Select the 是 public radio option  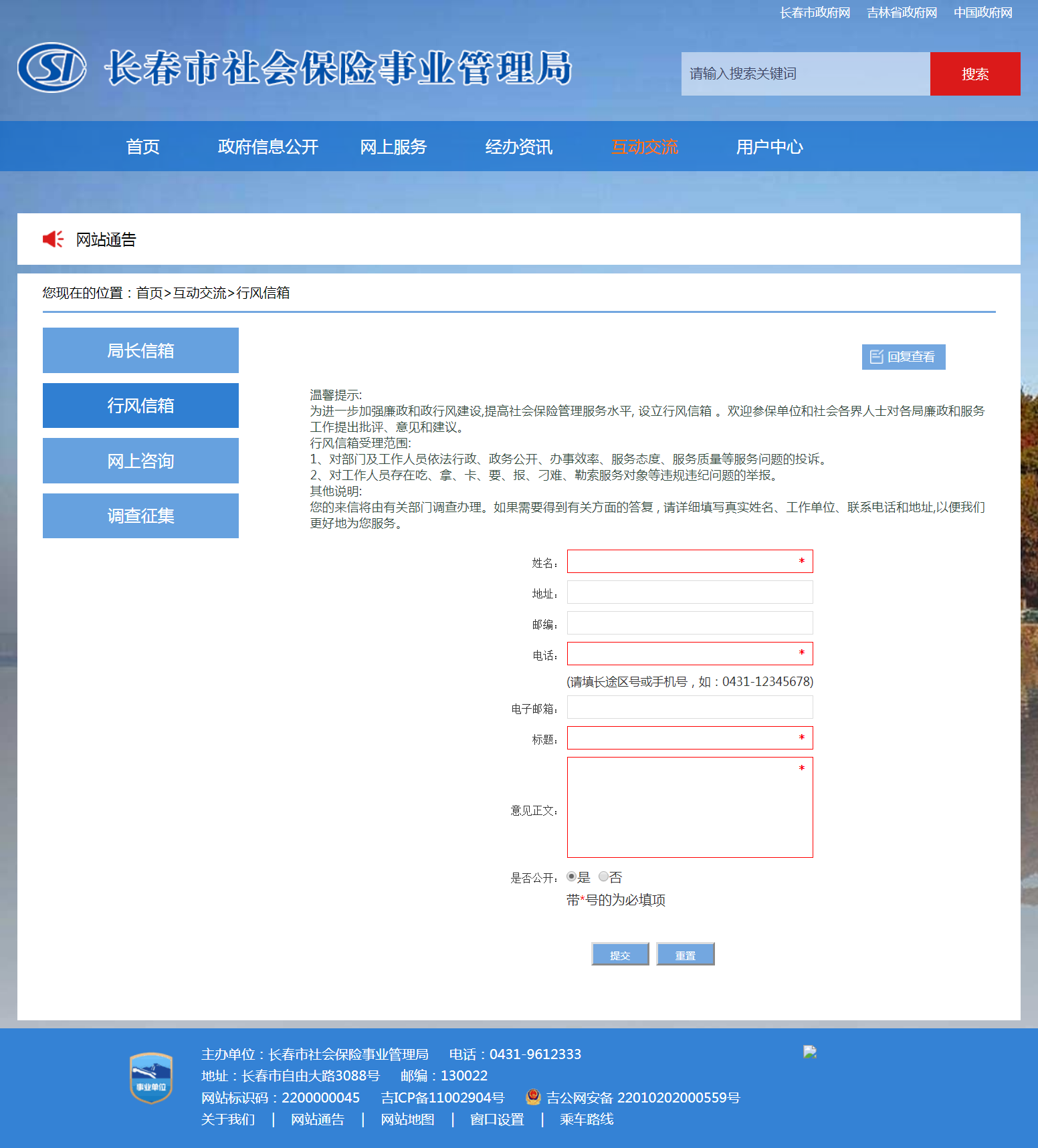click(571, 877)
